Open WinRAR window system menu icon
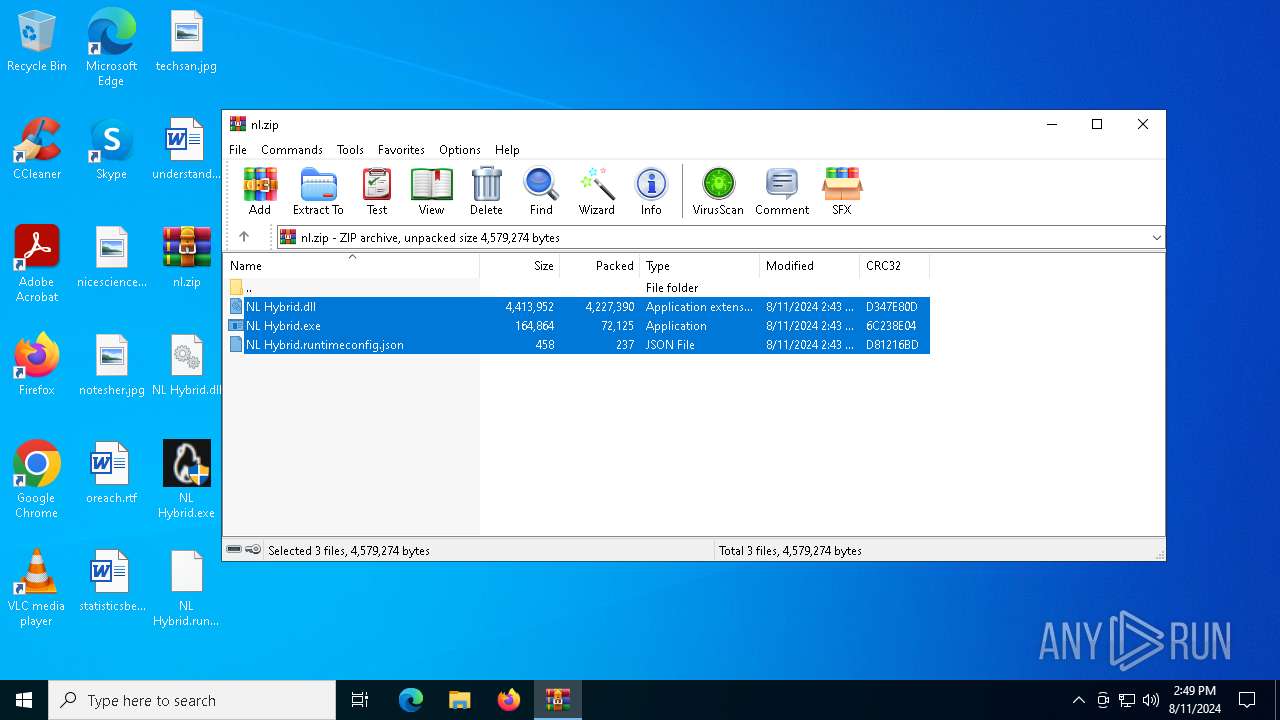This screenshot has height=720, width=1280. click(238, 124)
